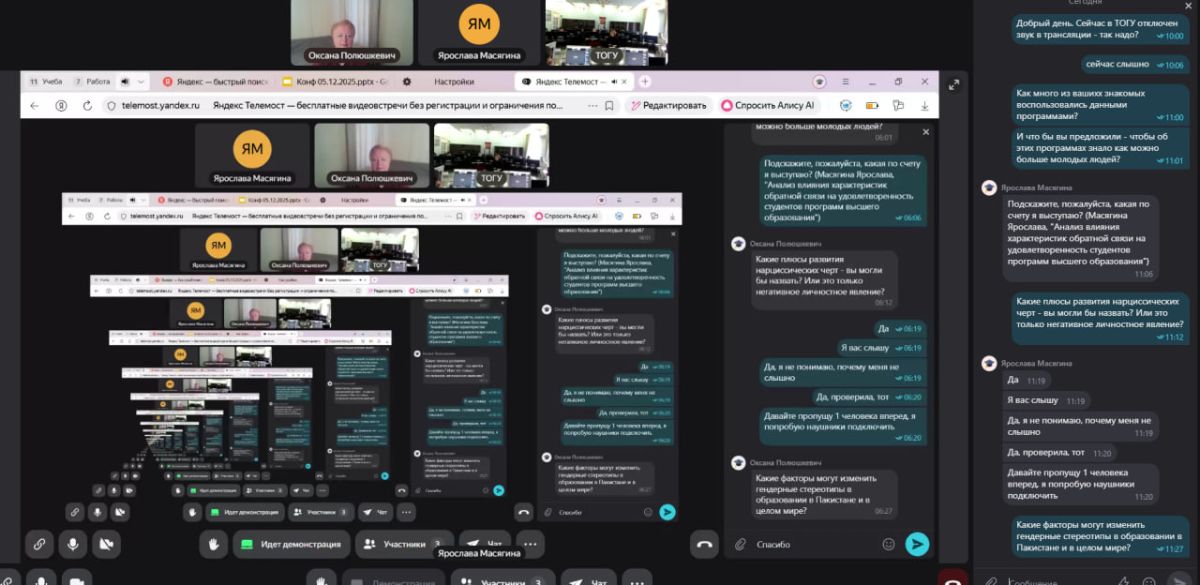Reload page using the topmost browser refresh icon
This screenshot has width=1200, height=585.
88,105
